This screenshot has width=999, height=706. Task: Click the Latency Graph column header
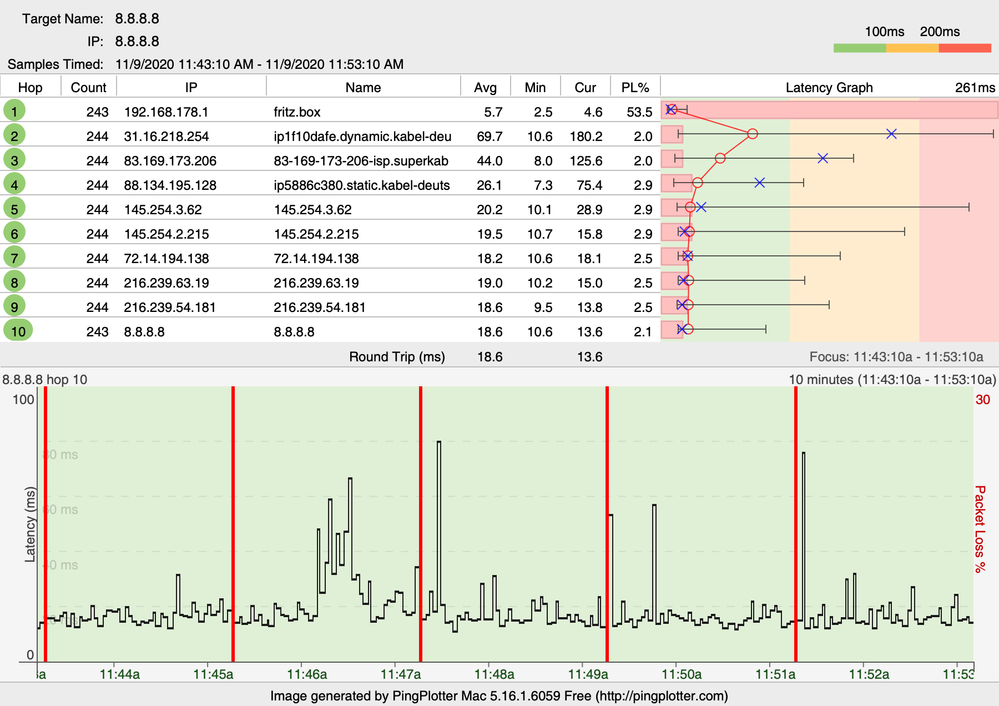pos(829,87)
